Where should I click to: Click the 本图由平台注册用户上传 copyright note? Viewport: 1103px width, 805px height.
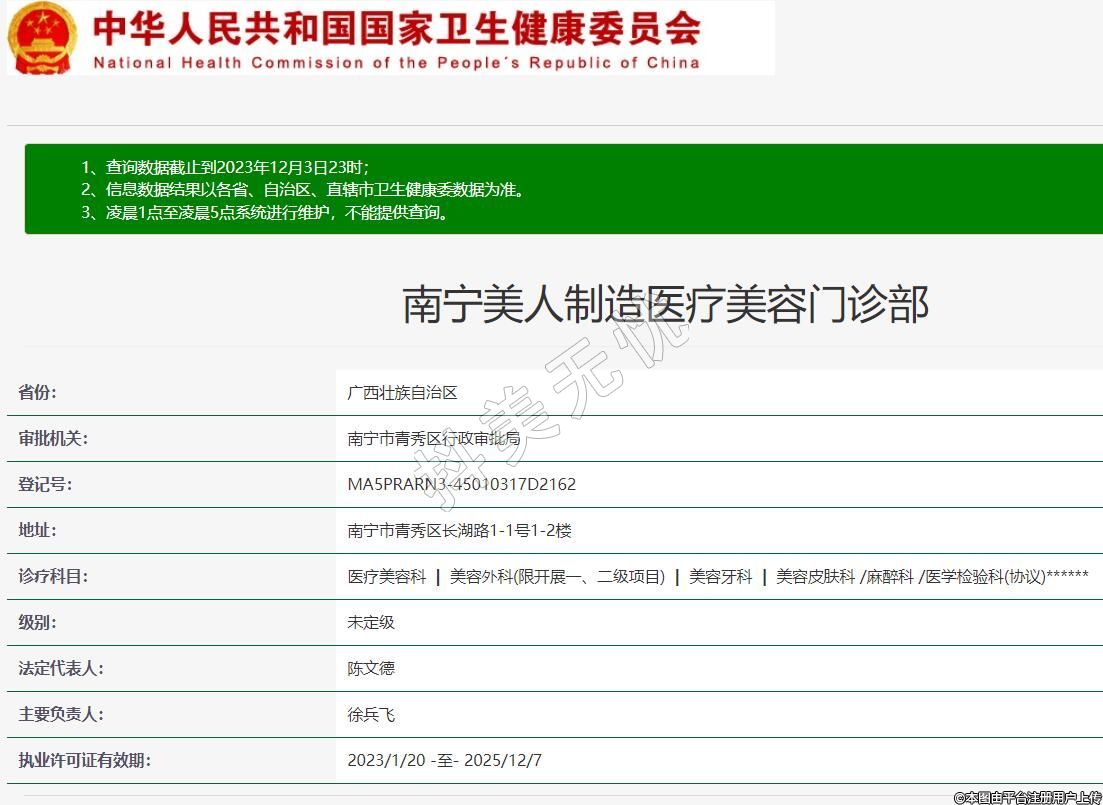pyautogui.click(x=1027, y=797)
